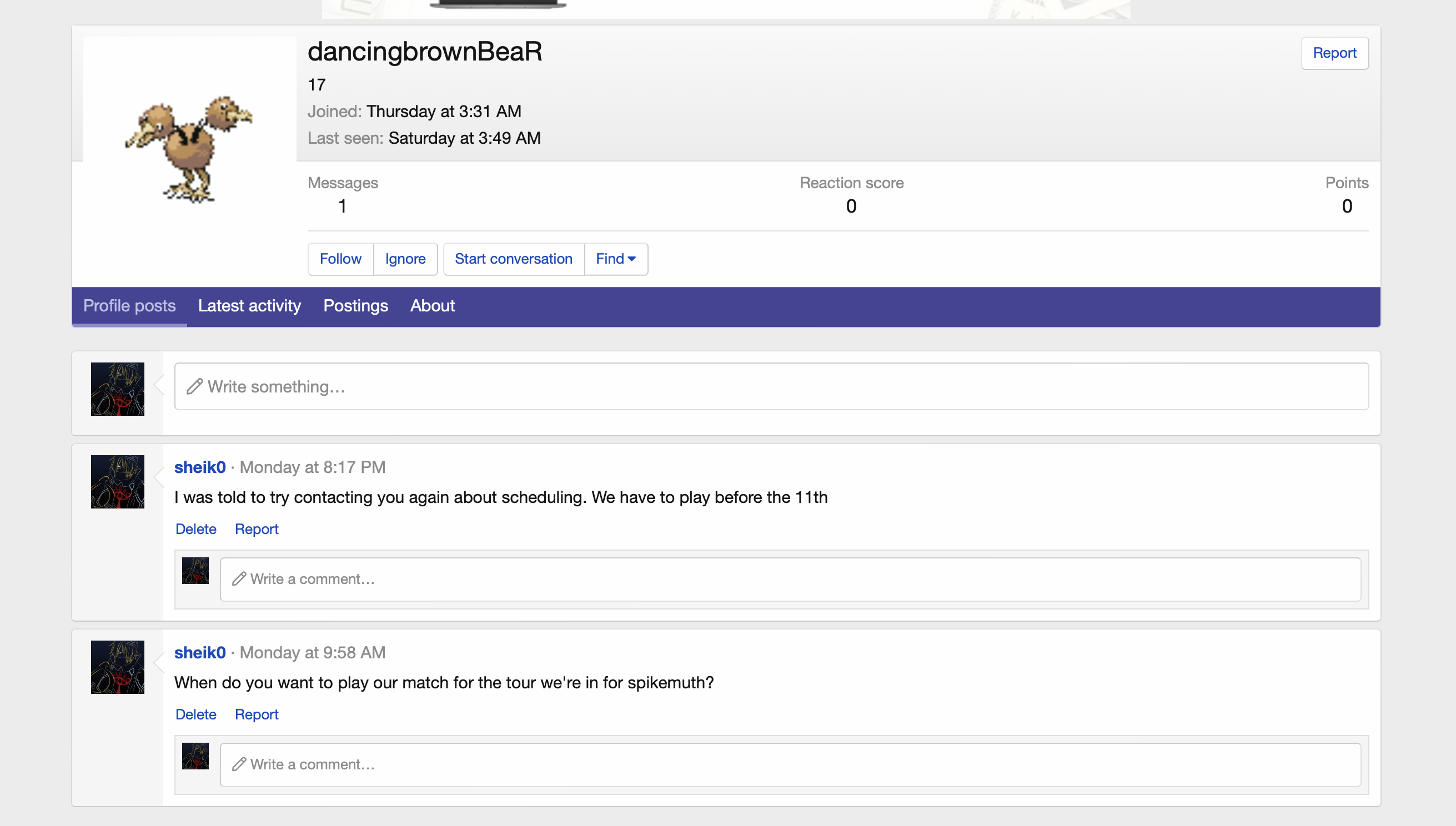Expand the Find dropdown

616,259
